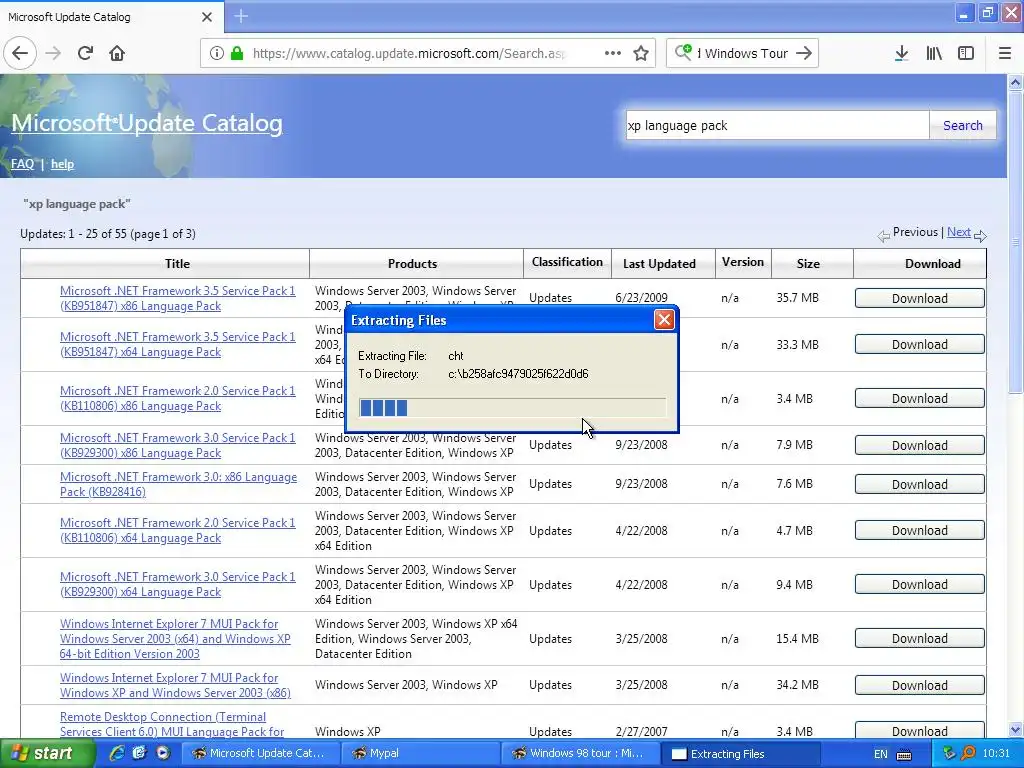The width and height of the screenshot is (1024, 768).
Task: Launch Internet Explorer from quick launch
Action: 116,753
